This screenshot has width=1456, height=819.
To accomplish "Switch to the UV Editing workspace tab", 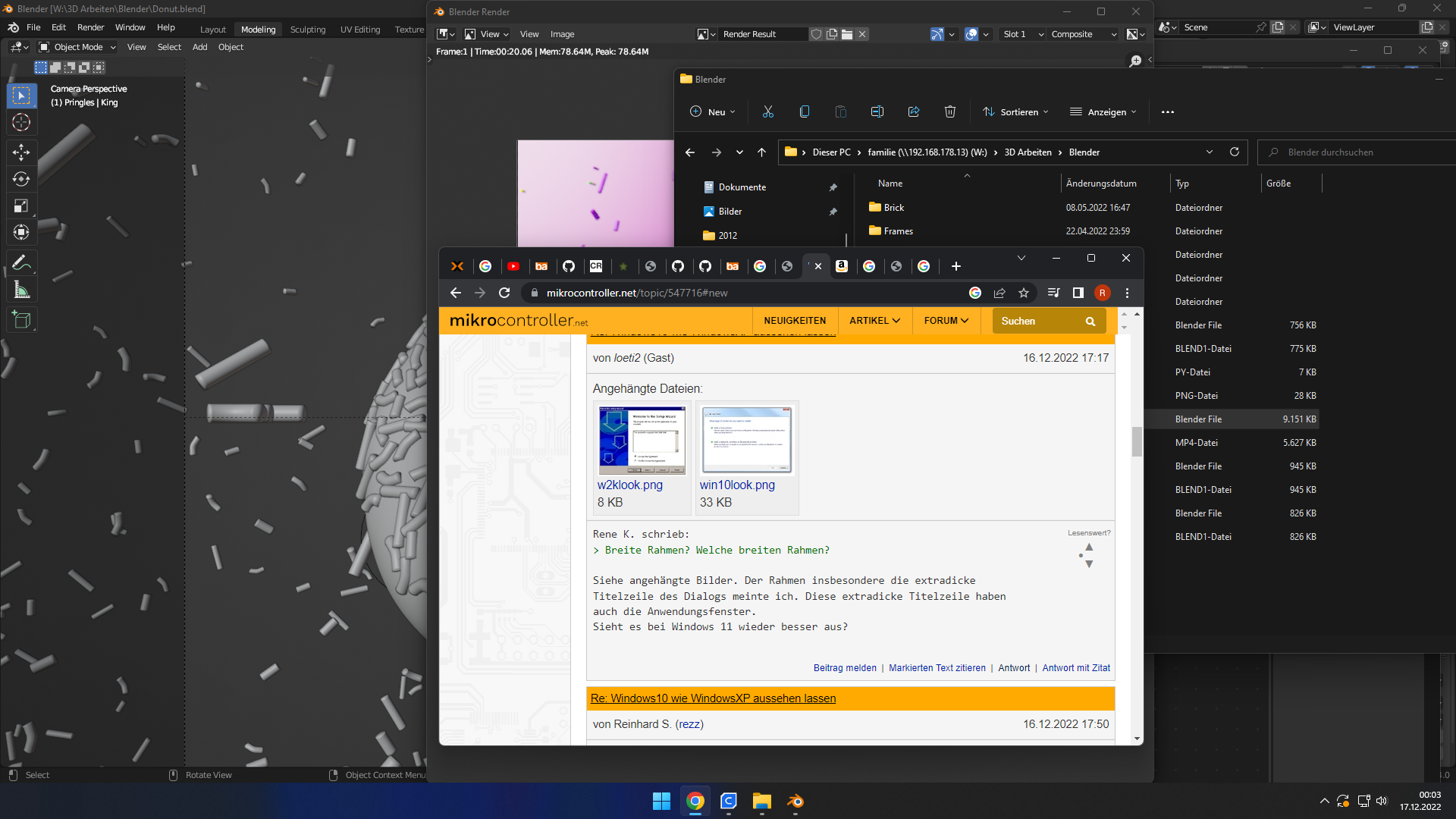I will point(360,30).
